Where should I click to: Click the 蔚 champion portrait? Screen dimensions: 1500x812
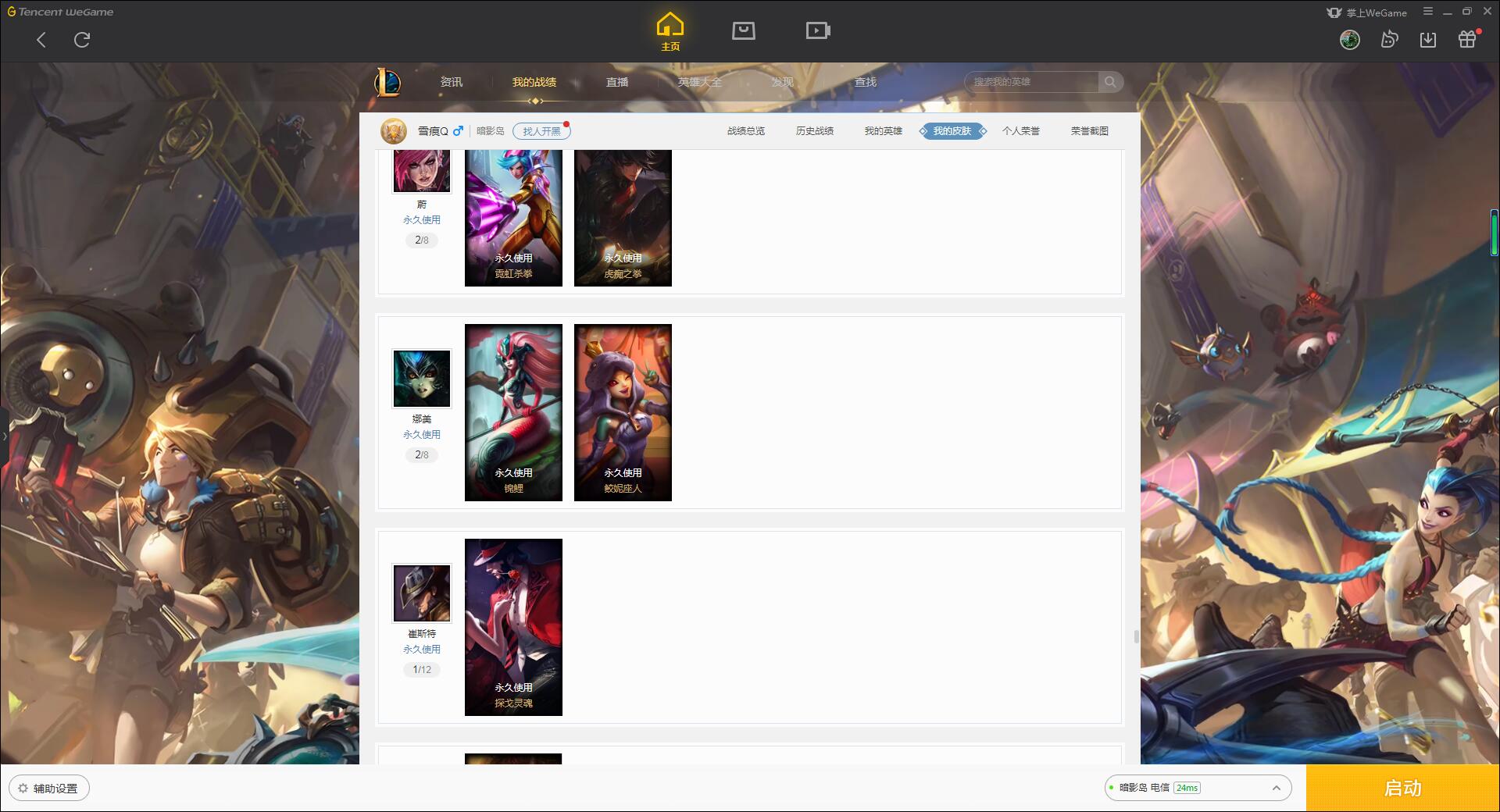[422, 171]
